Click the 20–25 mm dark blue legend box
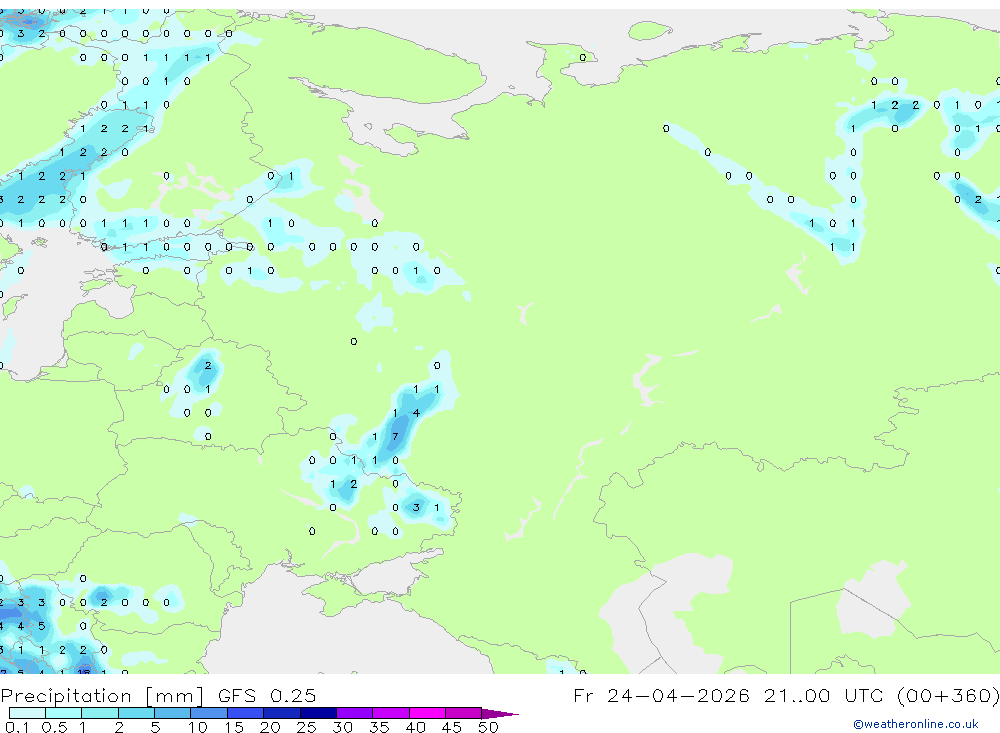 coord(282,713)
